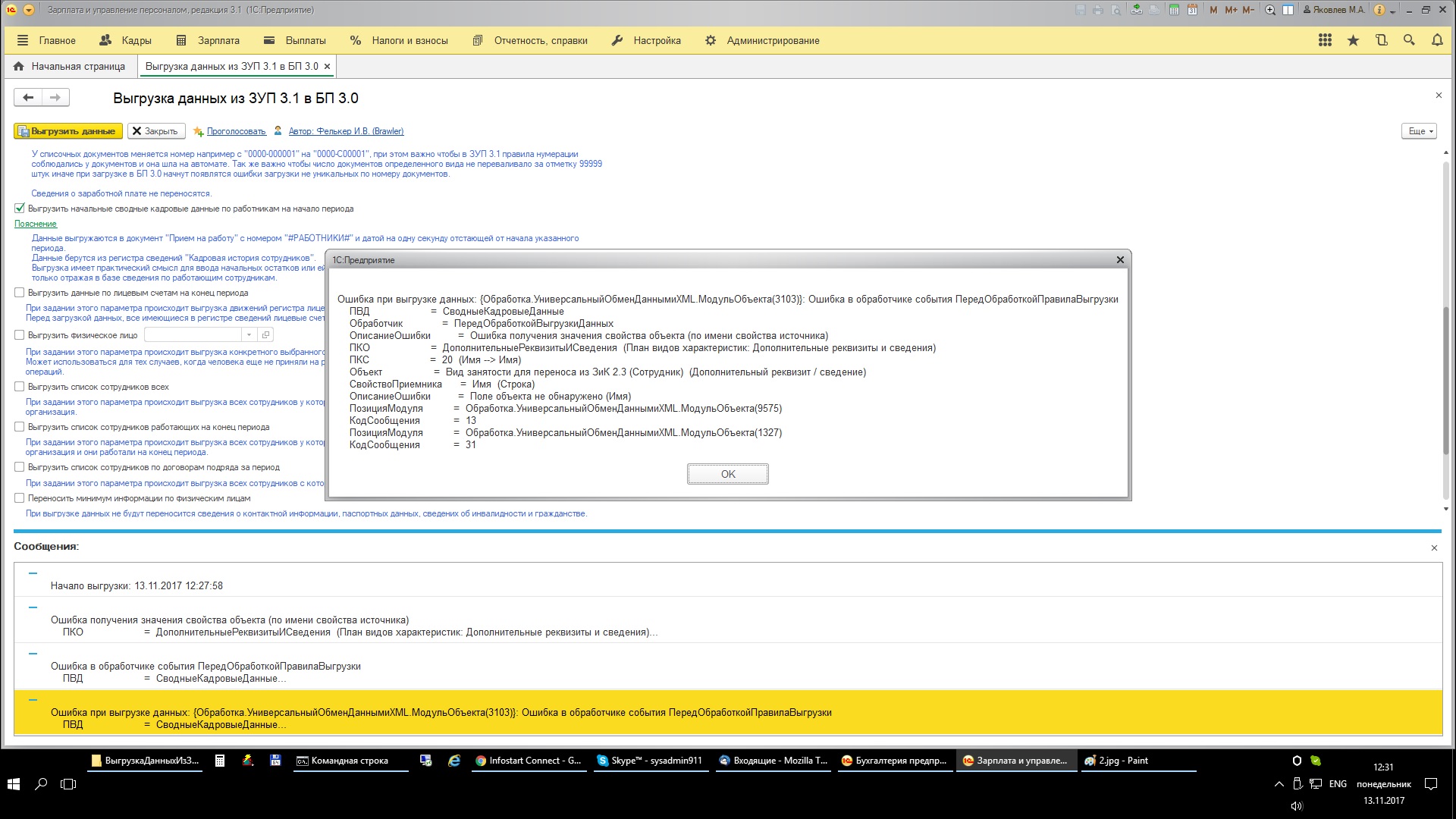The image size is (1456, 819).
Task: Open Windows taskbar search
Action: pyautogui.click(x=41, y=784)
